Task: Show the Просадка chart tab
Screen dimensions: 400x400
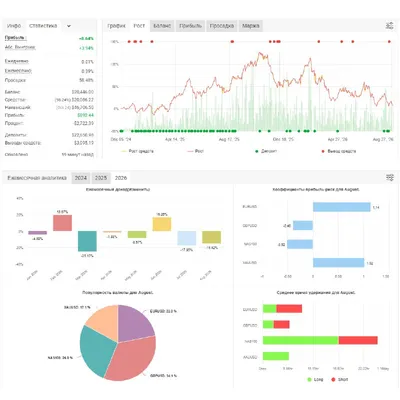Action: (x=222, y=26)
